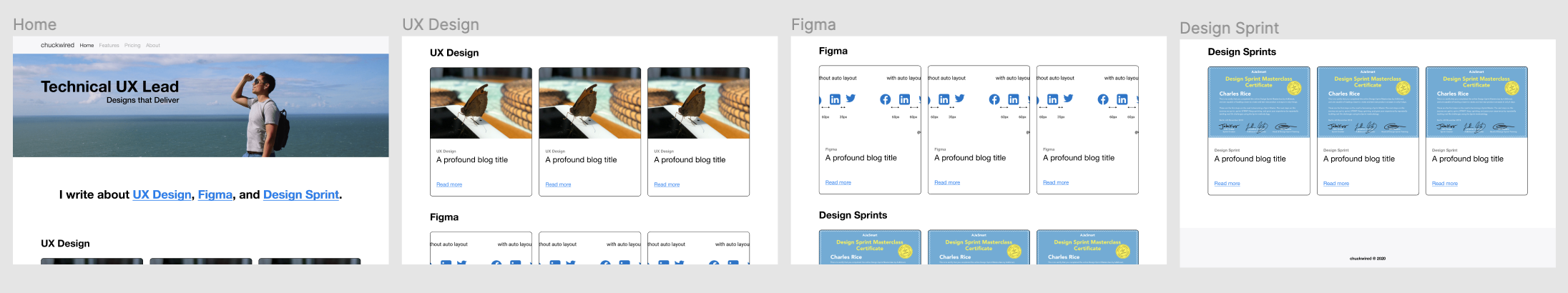The width and height of the screenshot is (1568, 293).
Task: Click the auto layout image of the middle card in the Figma frame
Action: (x=979, y=101)
